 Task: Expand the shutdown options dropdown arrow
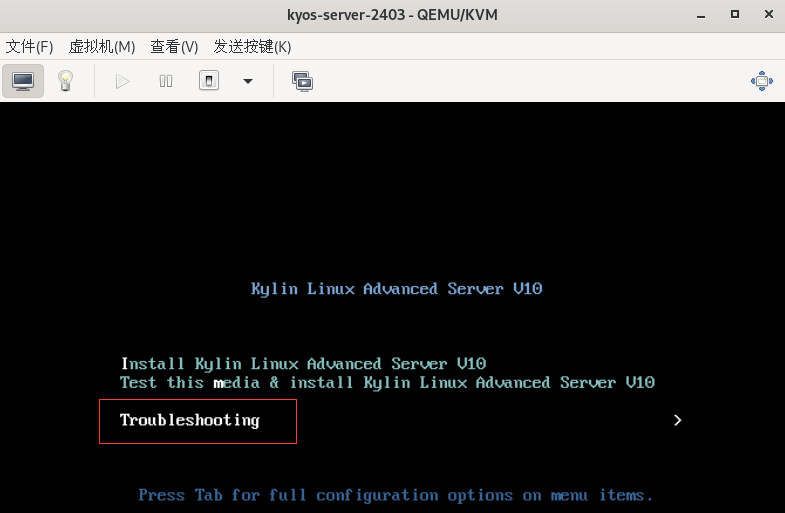tap(248, 81)
